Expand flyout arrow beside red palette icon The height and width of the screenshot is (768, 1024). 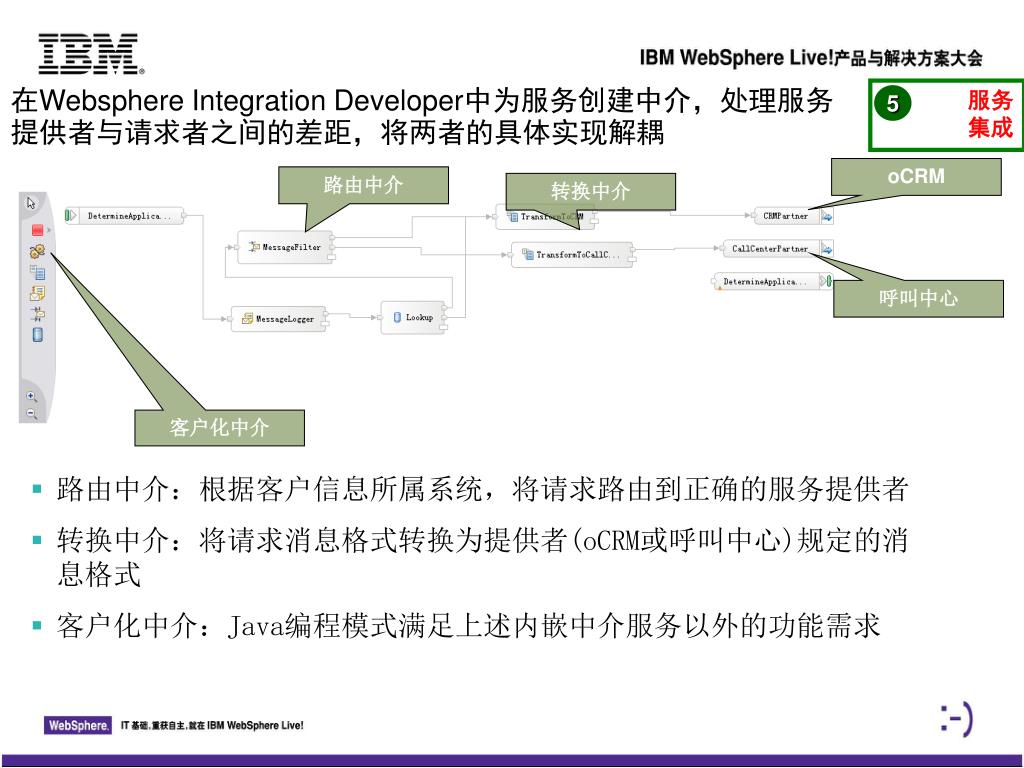(49, 230)
